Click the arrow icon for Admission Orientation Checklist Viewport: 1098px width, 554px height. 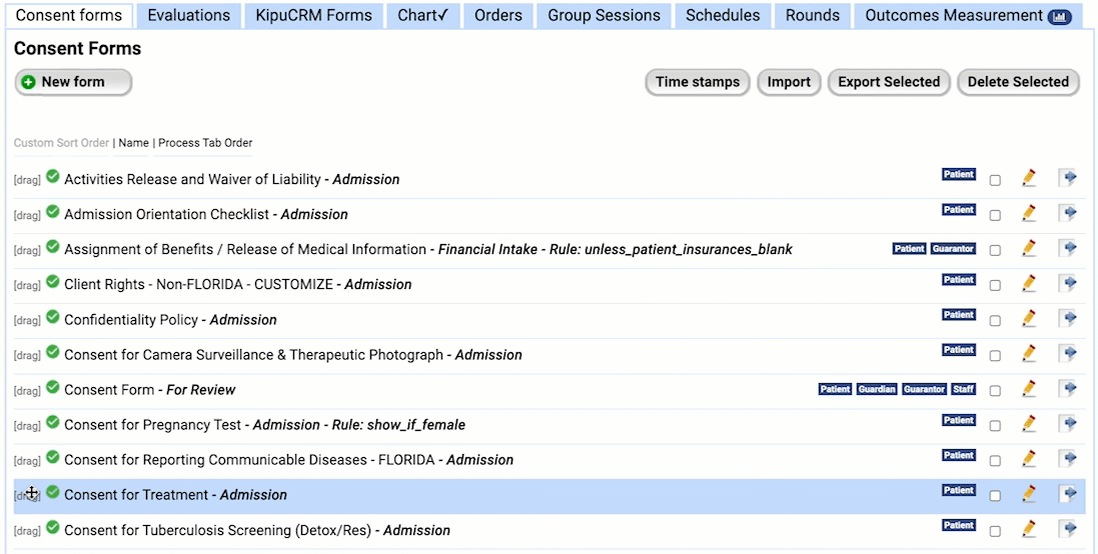(x=1068, y=214)
